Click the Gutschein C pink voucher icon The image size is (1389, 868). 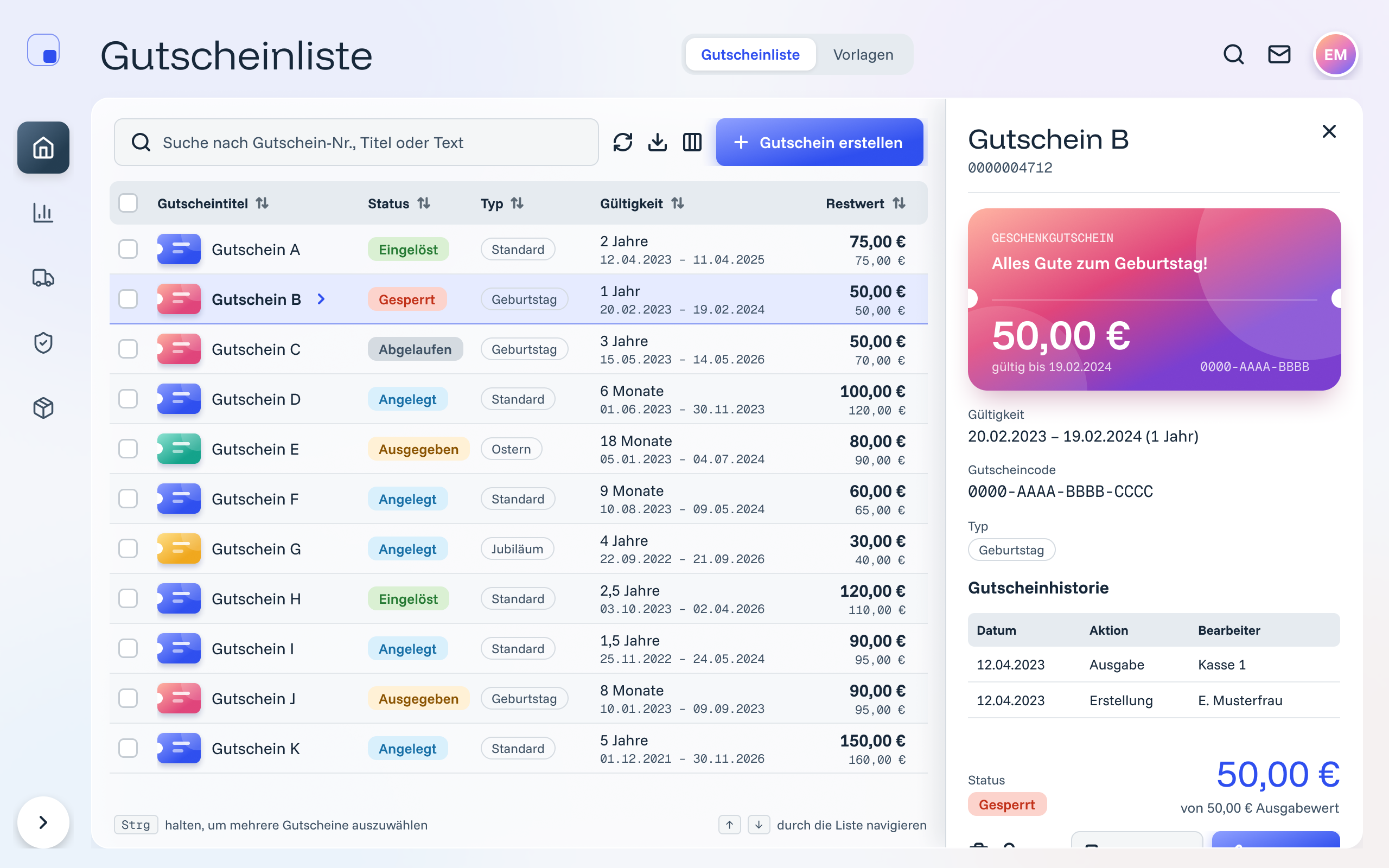point(179,349)
